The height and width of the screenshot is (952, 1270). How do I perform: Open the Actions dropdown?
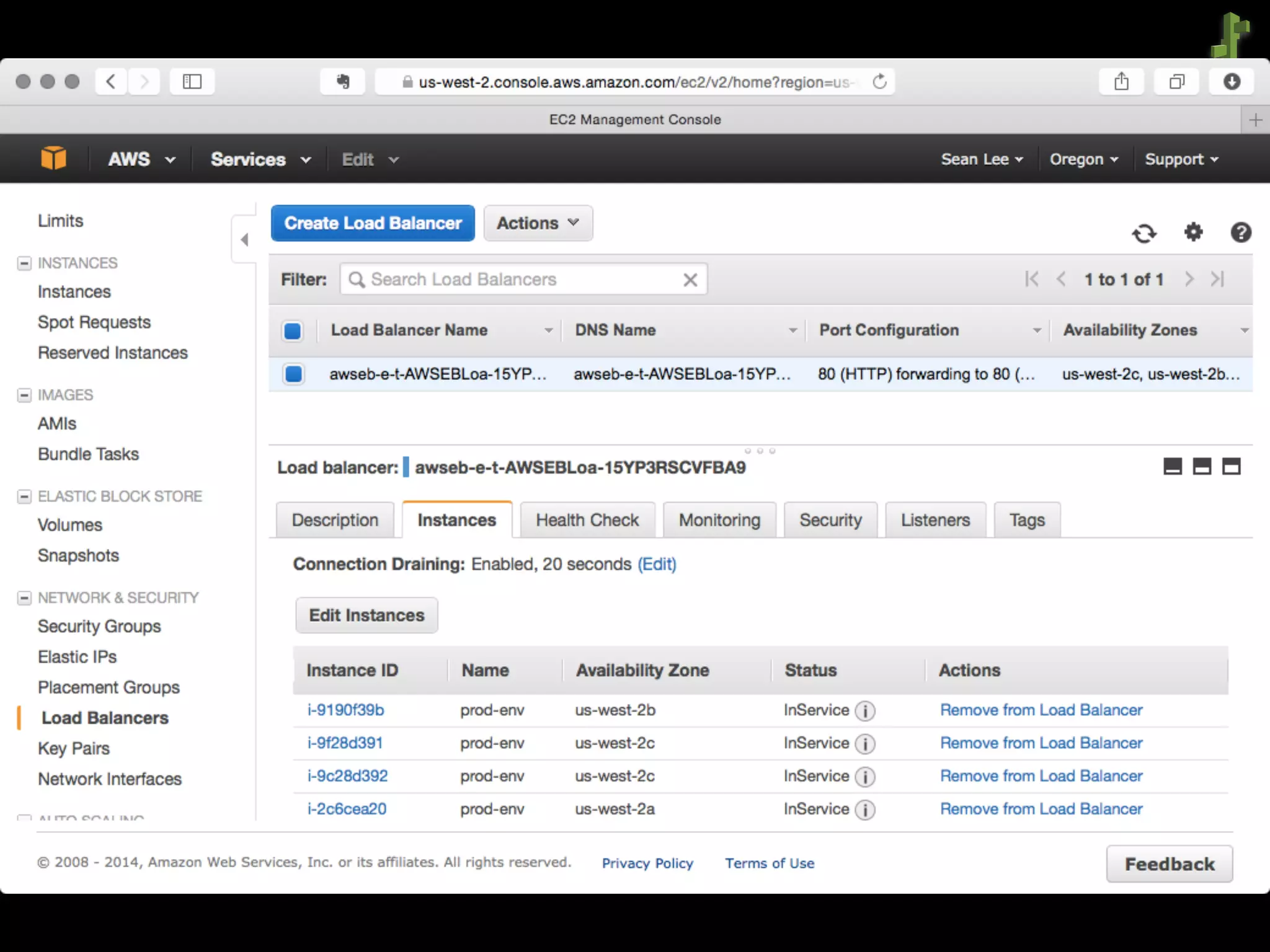tap(538, 223)
